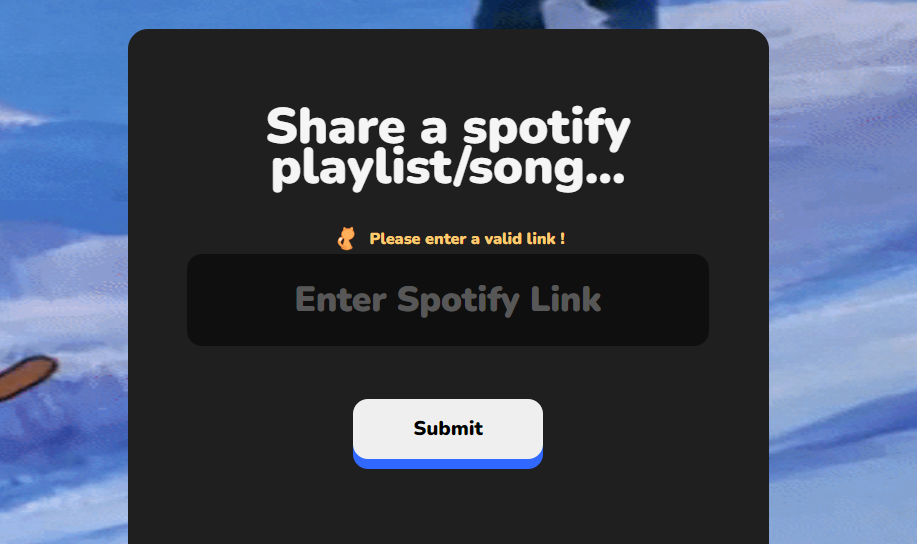Image resolution: width=917 pixels, height=544 pixels.
Task: Click the Submit button
Action: click(448, 433)
